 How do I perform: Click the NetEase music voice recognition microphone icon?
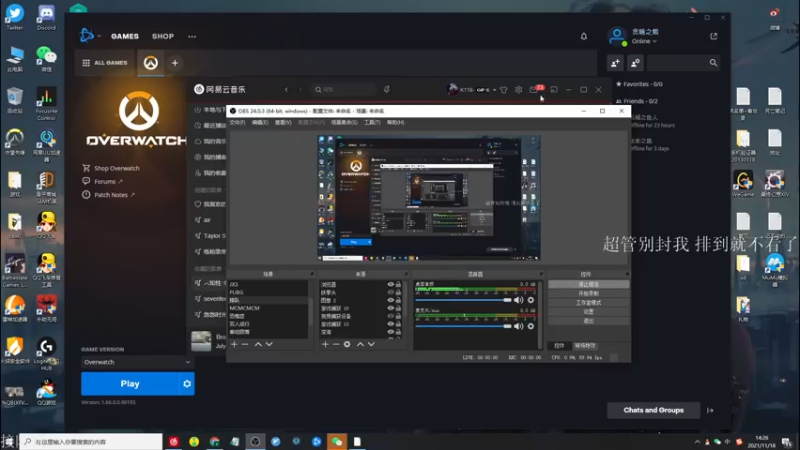click(387, 89)
